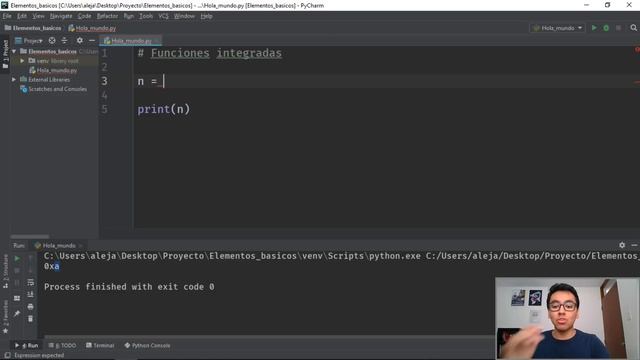
Task: Open Project panel settings gear
Action: pos(80,40)
